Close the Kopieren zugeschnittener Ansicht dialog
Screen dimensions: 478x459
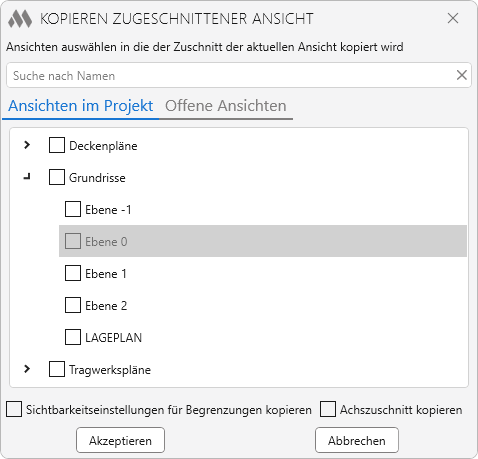coord(453,18)
